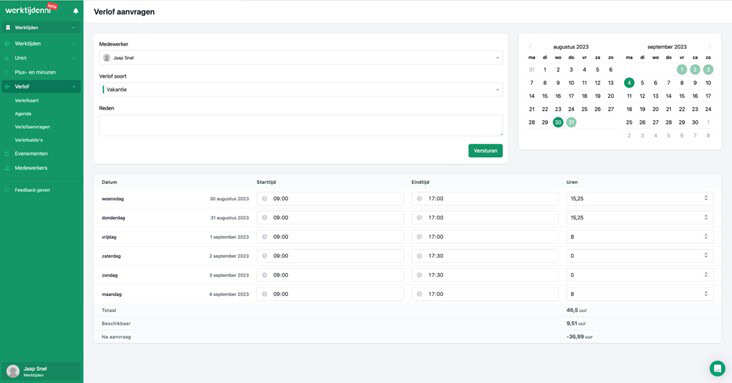Click the clock icon in zaterdag end time

pos(419,256)
